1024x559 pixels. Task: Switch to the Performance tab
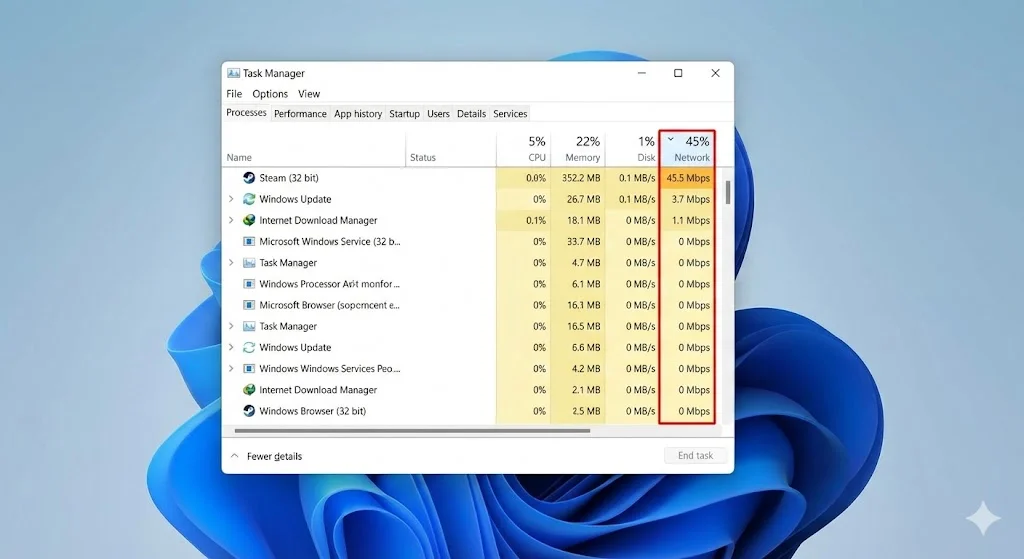coord(300,114)
